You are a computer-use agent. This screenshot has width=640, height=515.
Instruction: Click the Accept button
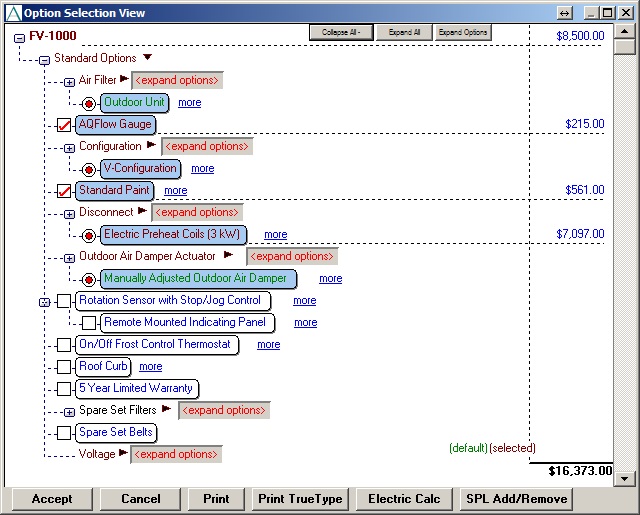point(52,499)
